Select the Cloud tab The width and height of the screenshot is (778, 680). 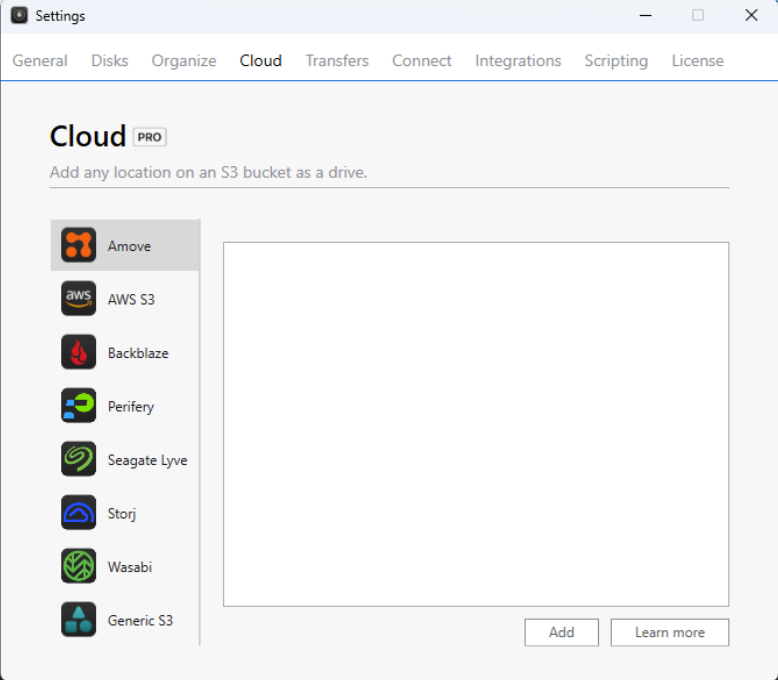[260, 61]
